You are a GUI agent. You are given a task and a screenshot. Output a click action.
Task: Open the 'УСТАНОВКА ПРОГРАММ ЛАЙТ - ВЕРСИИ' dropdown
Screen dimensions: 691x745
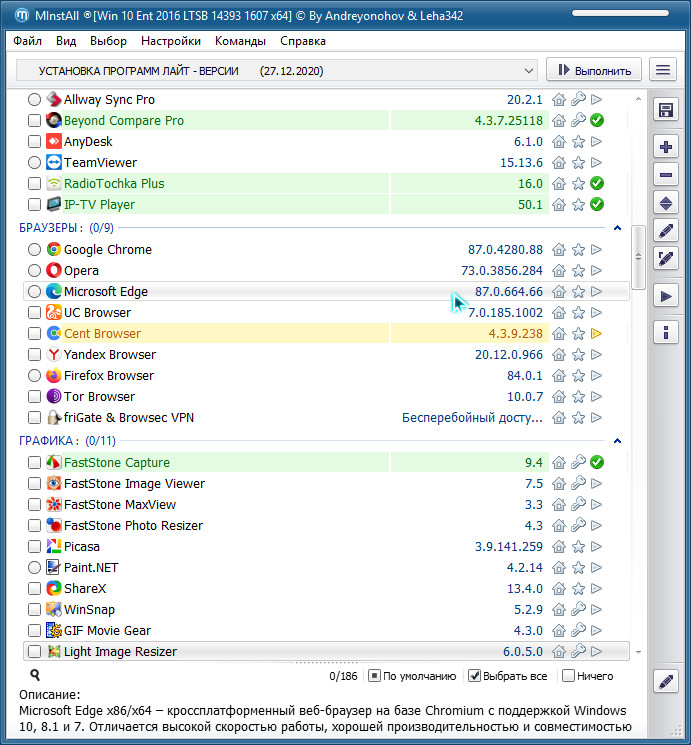click(x=277, y=71)
